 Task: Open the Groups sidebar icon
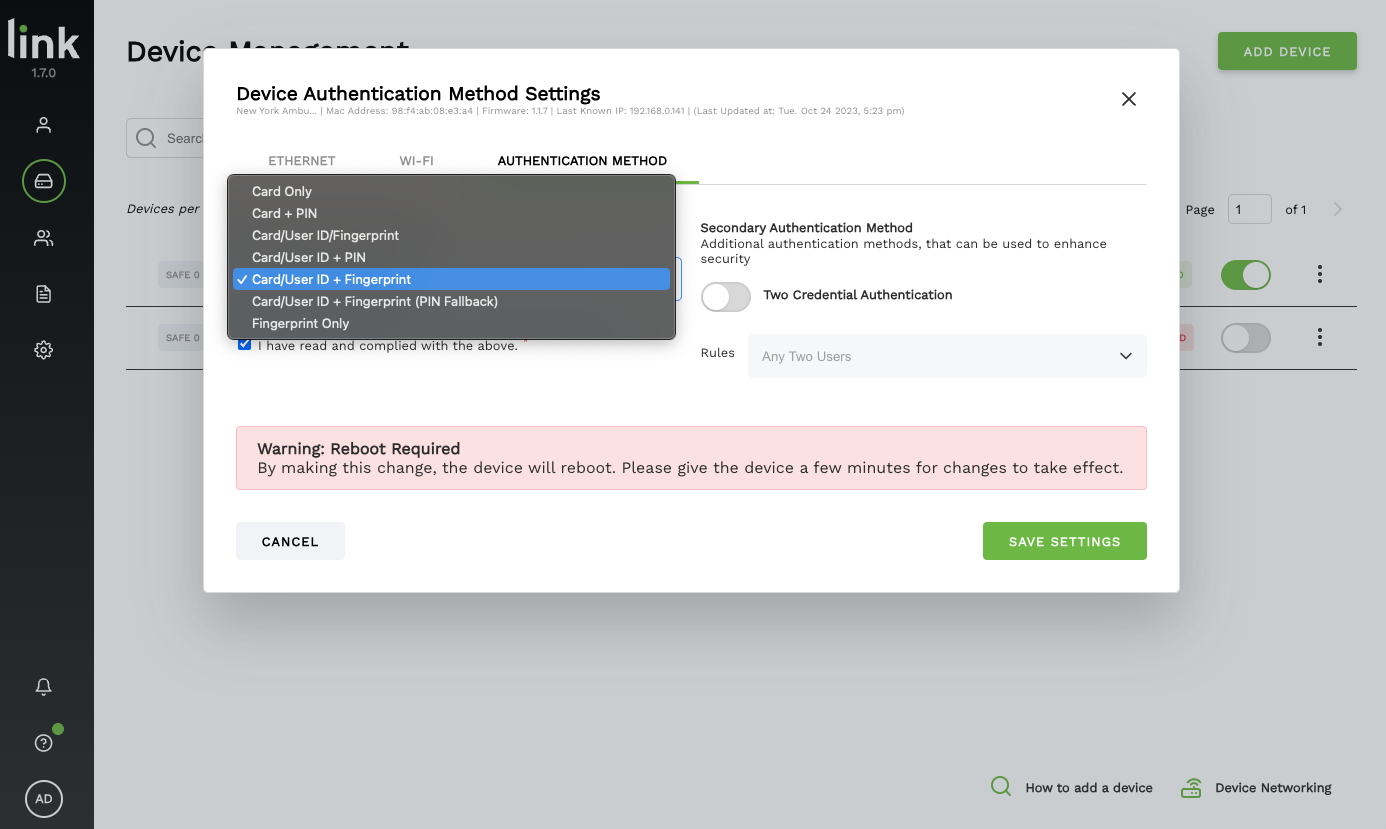point(43,237)
